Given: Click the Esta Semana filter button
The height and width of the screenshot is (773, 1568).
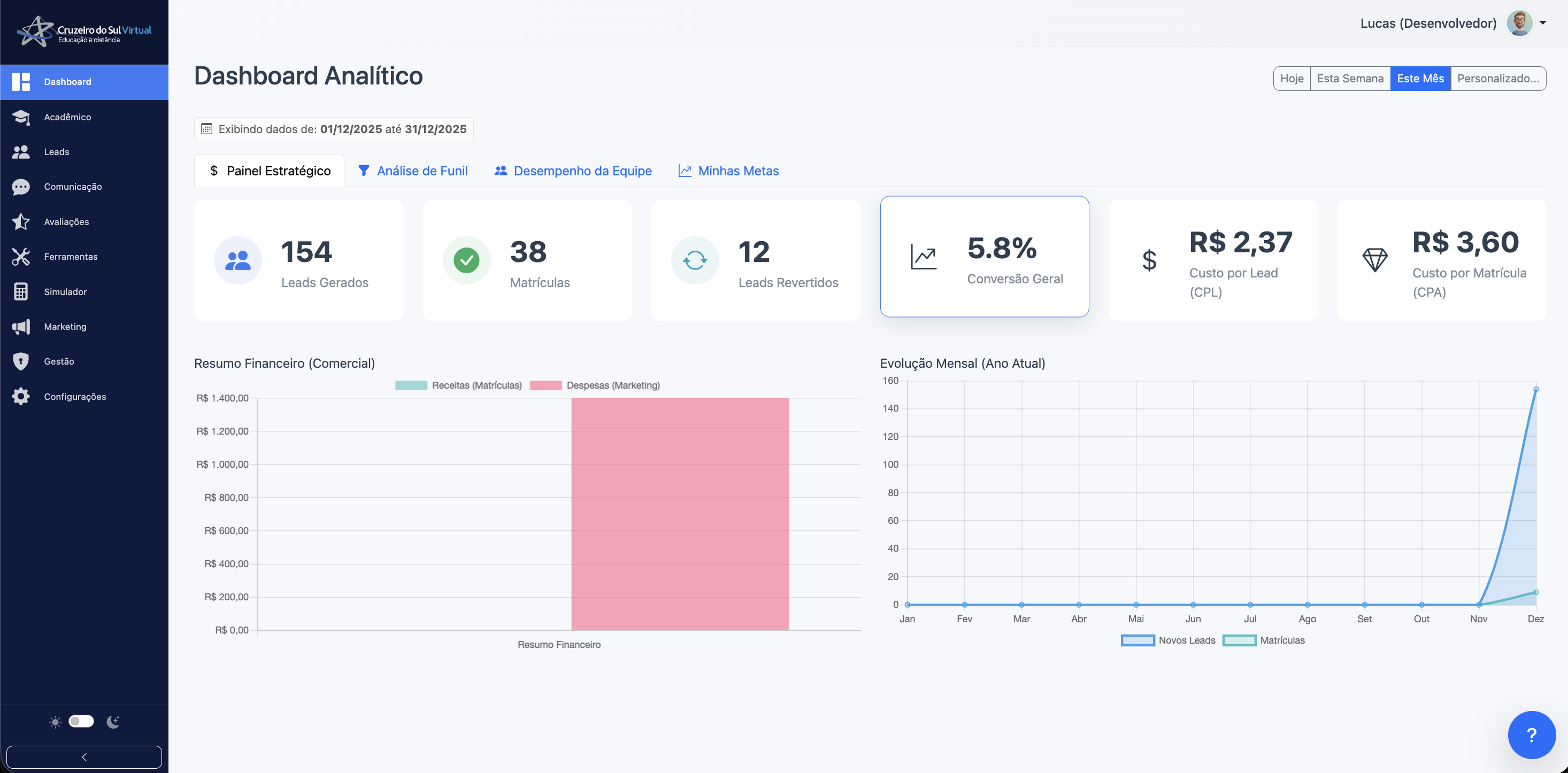Looking at the screenshot, I should coord(1350,78).
